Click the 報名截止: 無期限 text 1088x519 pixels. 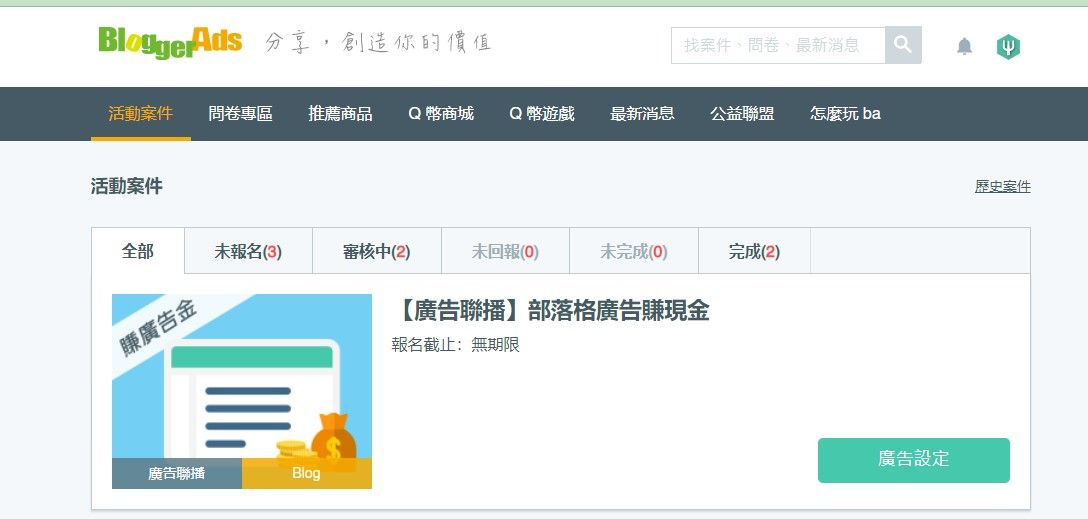tap(455, 345)
